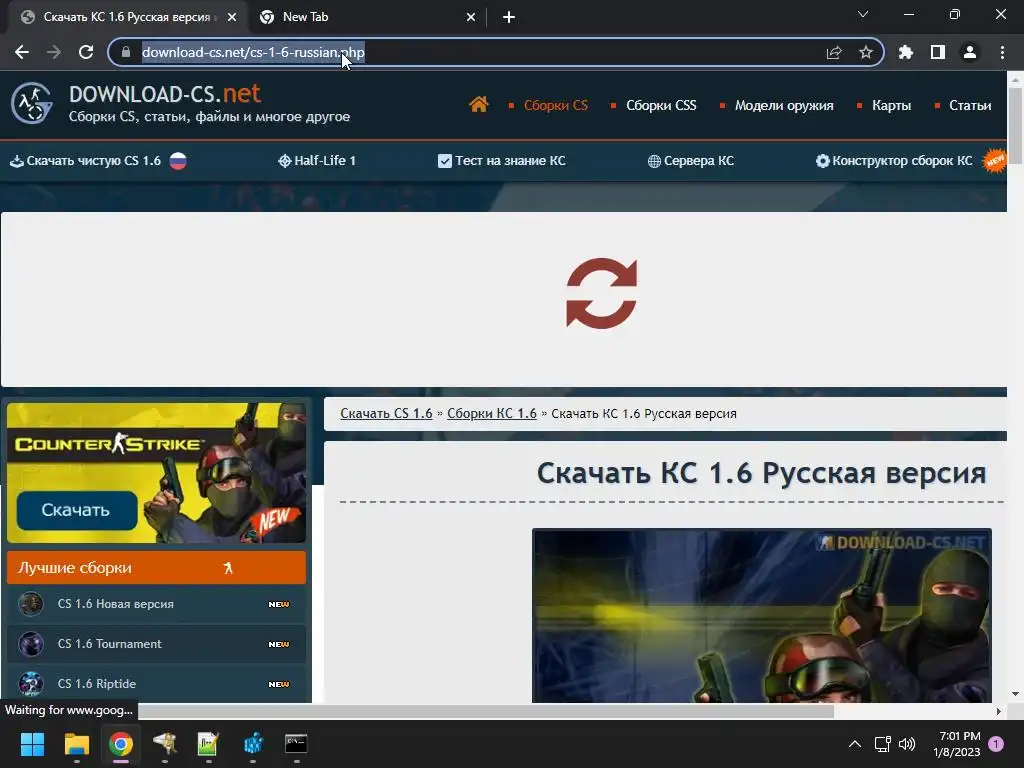Open the Конструктор сборок КС link
This screenshot has width=1024, height=768.
click(x=894, y=161)
